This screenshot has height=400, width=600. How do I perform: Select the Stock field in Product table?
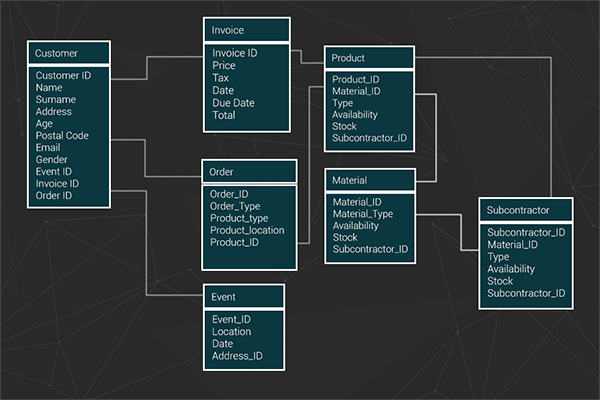(x=345, y=127)
